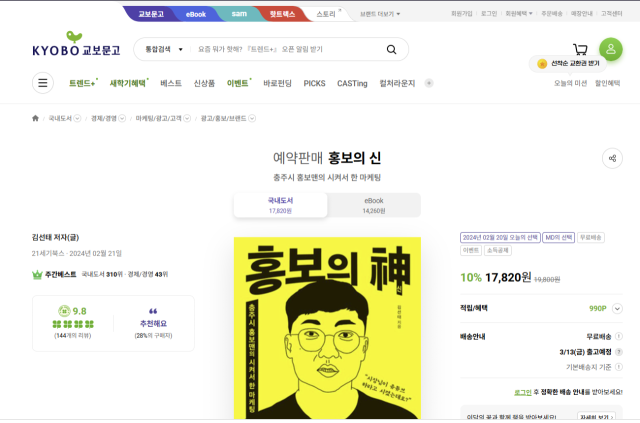Select the sam top tab

239,14
